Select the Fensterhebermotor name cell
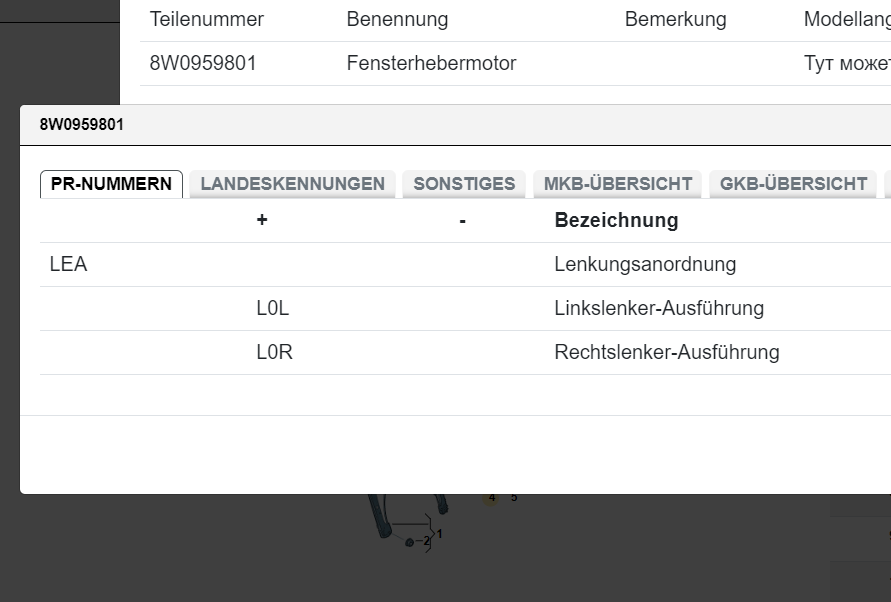 tap(431, 63)
